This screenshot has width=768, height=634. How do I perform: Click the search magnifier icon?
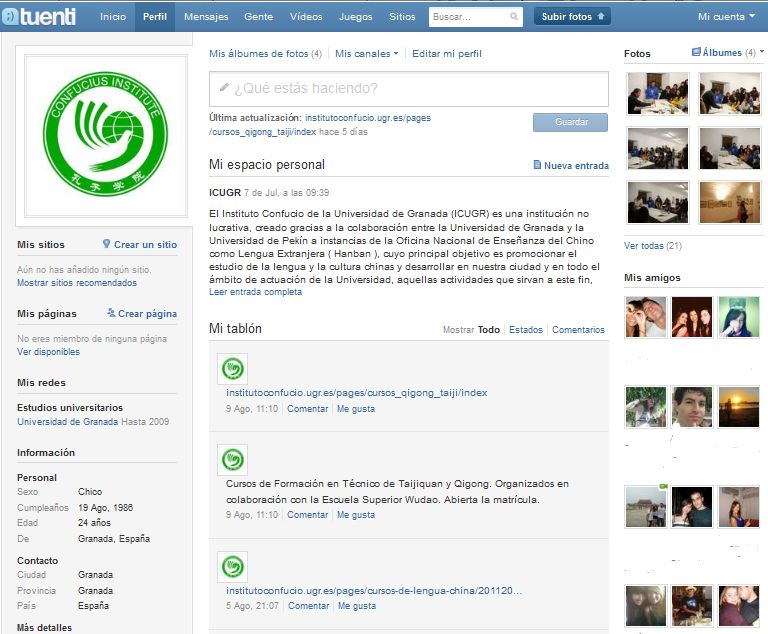(513, 17)
